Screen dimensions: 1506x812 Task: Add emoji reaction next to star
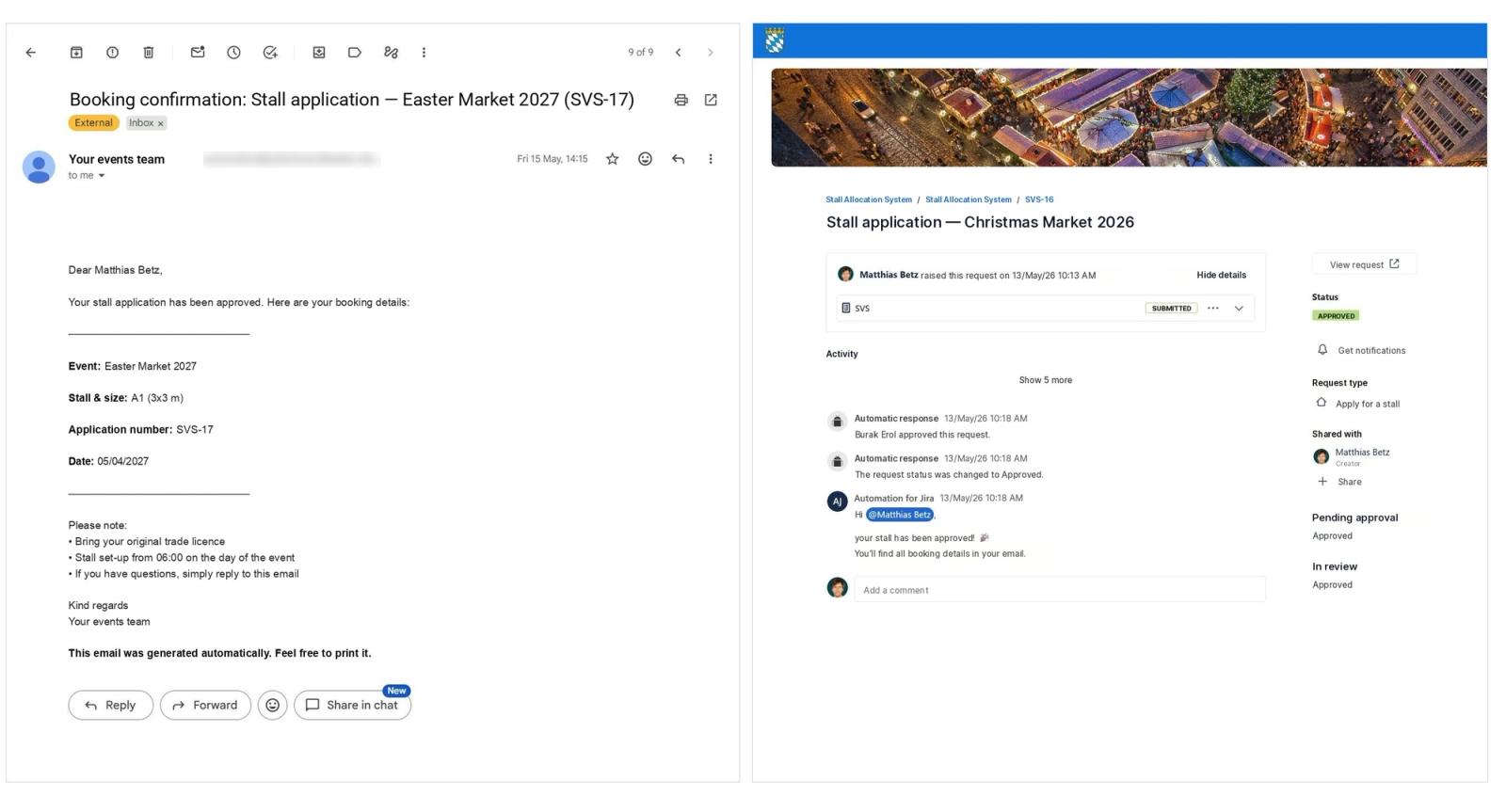tap(645, 159)
